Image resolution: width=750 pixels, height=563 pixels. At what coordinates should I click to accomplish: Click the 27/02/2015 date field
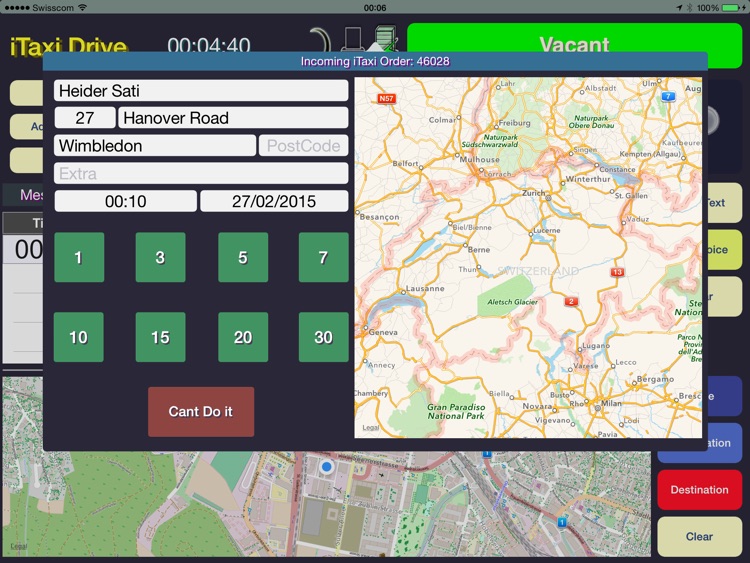coord(274,201)
